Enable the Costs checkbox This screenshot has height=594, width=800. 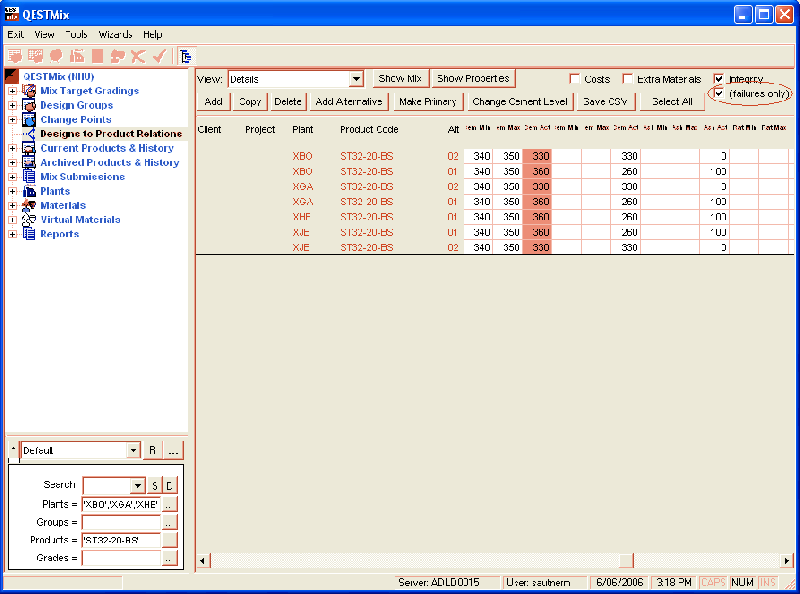577,78
